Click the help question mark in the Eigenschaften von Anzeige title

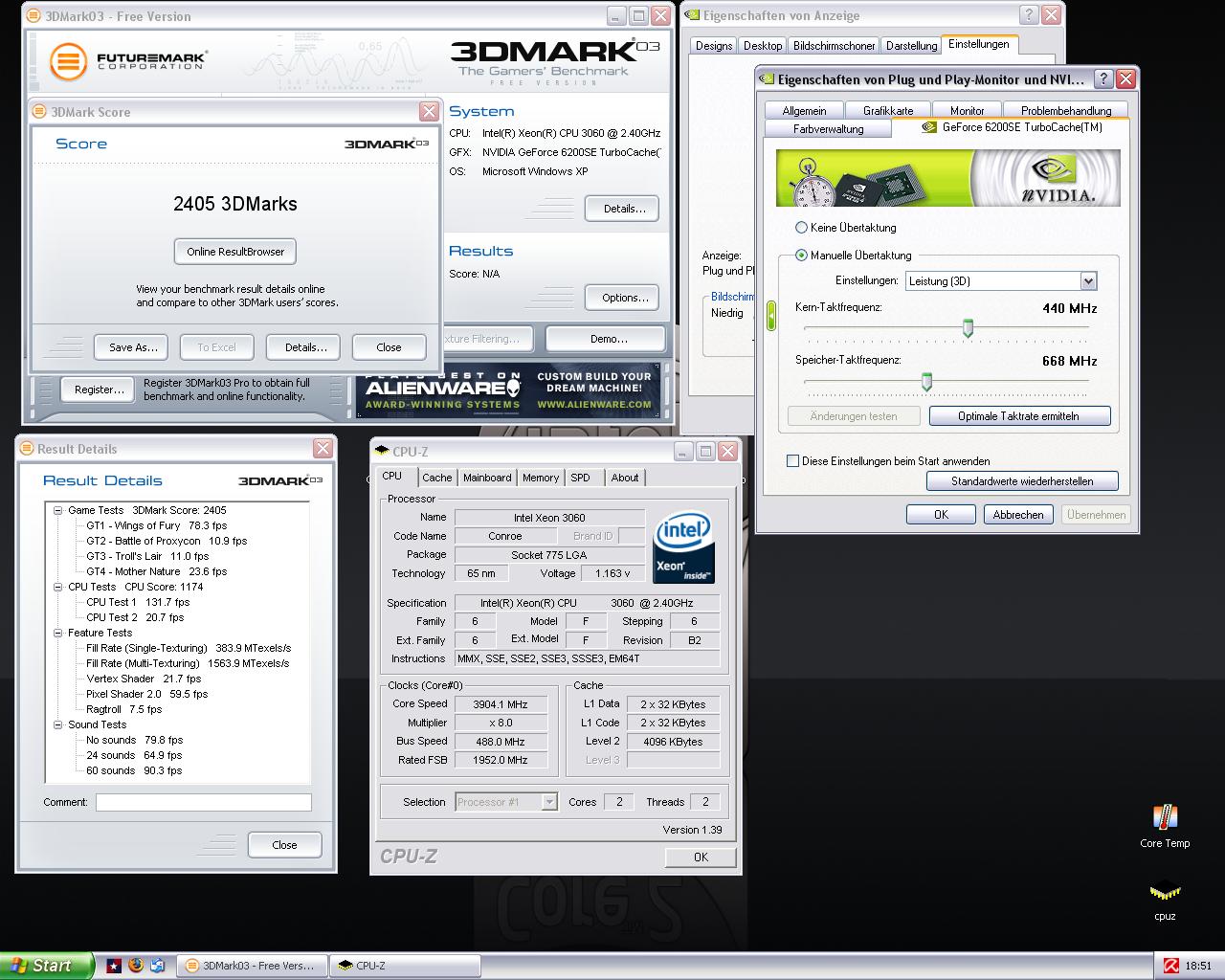click(x=1029, y=15)
